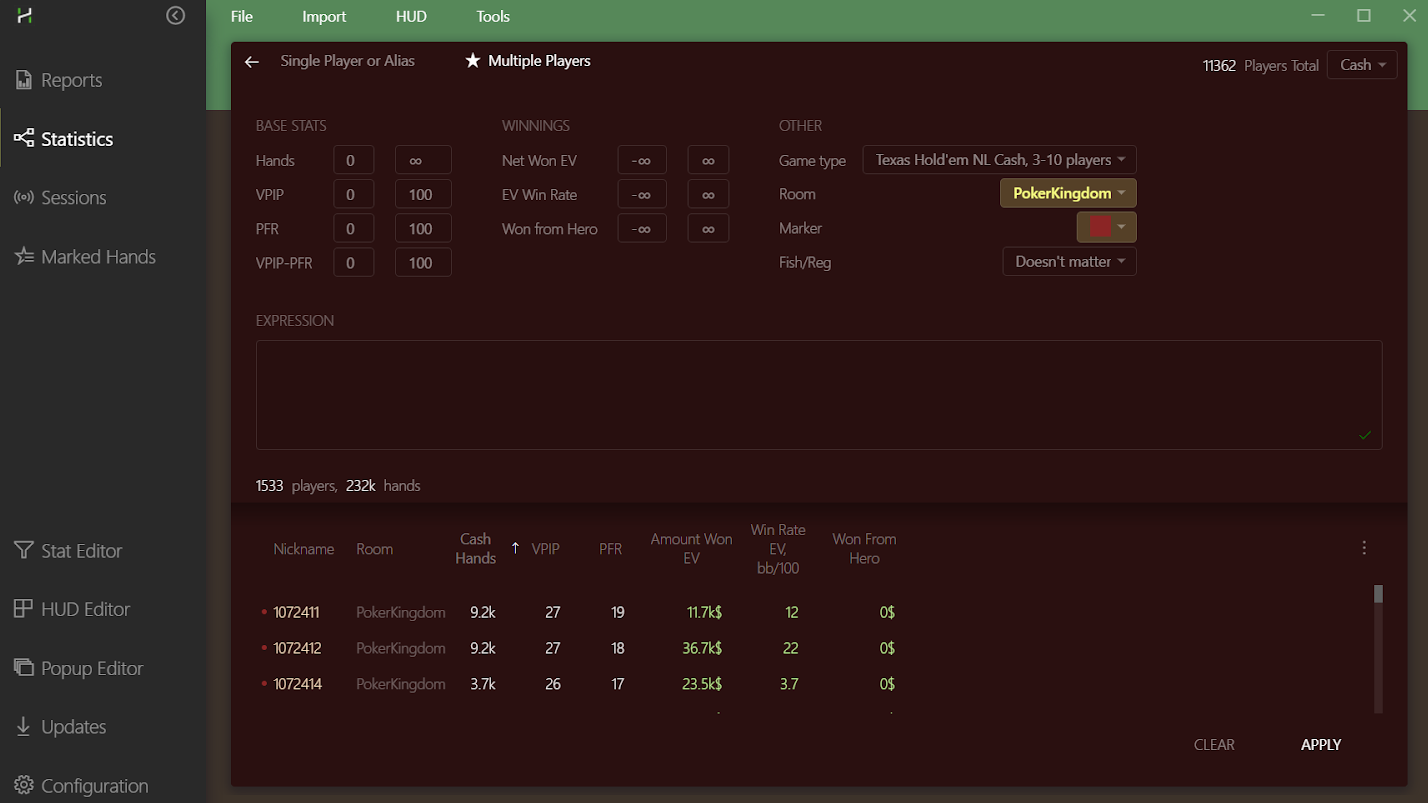1428x803 pixels.
Task: Select the player nickname 1072414
Action: click(297, 684)
